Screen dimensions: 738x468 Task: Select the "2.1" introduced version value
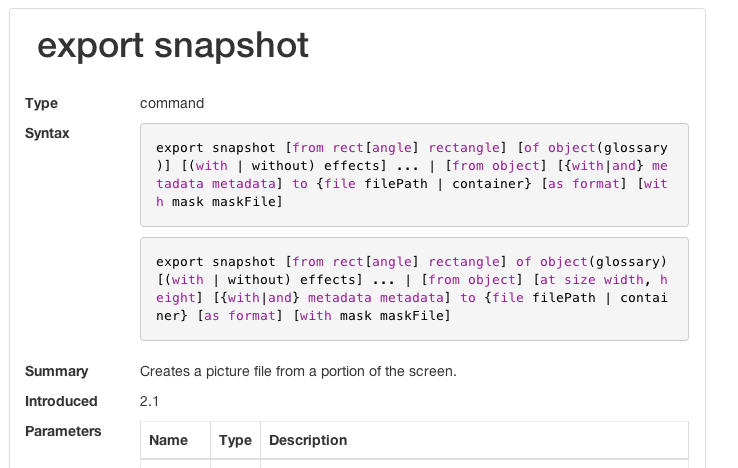click(149, 401)
